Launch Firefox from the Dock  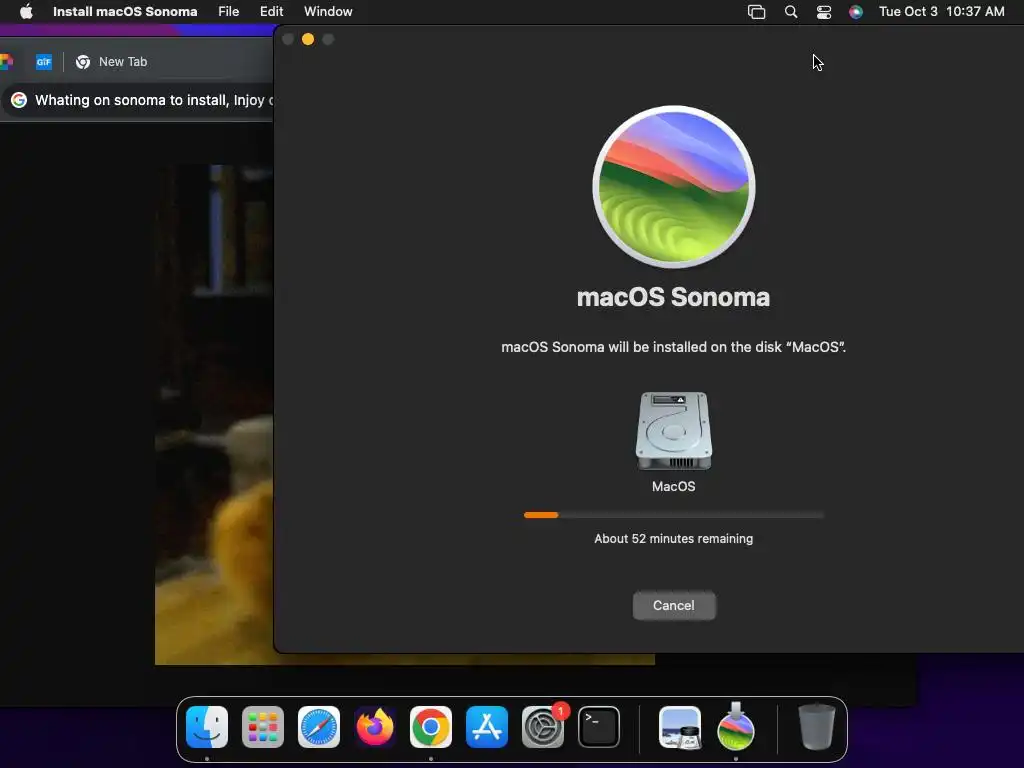pyautogui.click(x=375, y=727)
